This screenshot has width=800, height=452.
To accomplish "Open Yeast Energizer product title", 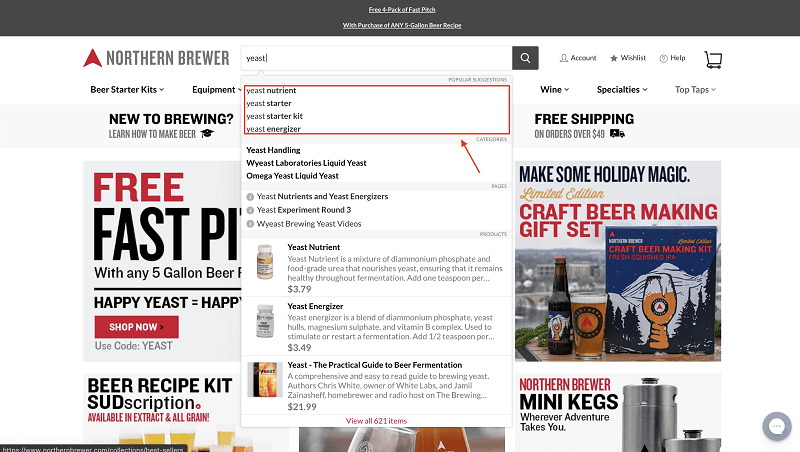I will click(x=315, y=306).
